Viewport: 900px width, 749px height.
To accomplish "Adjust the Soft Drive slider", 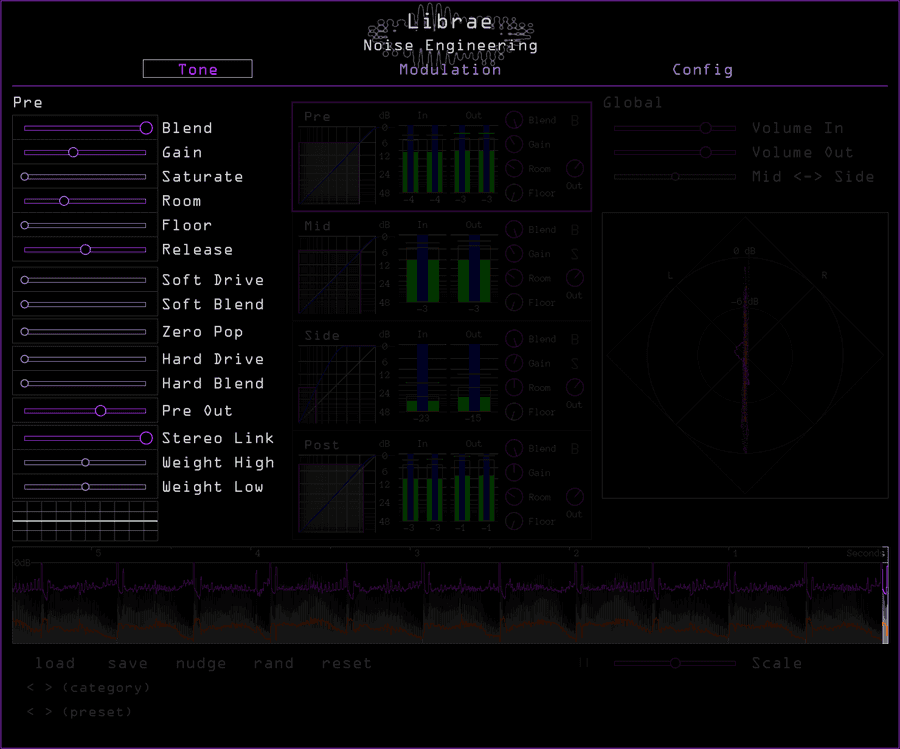I will 85,280.
